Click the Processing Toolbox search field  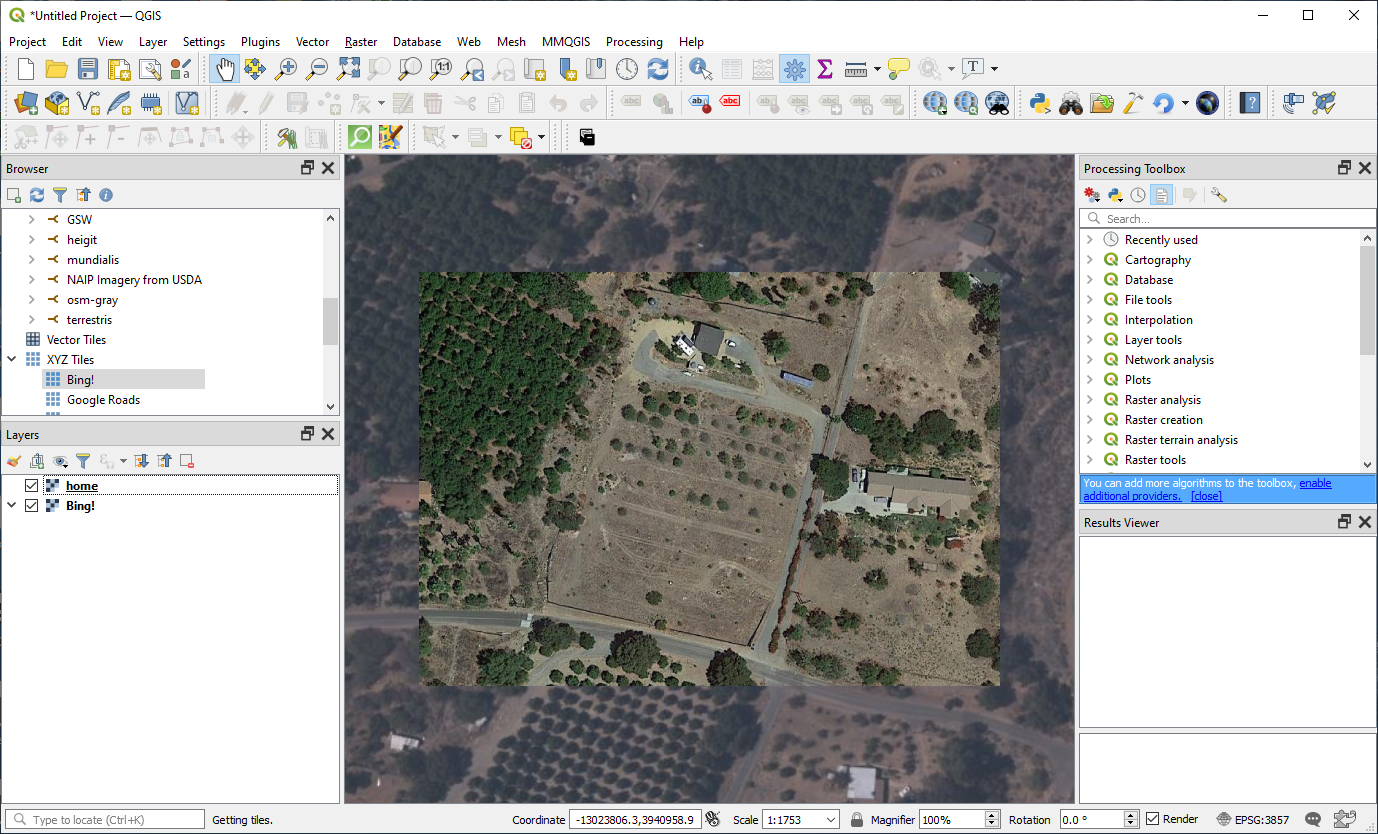coord(1228,218)
